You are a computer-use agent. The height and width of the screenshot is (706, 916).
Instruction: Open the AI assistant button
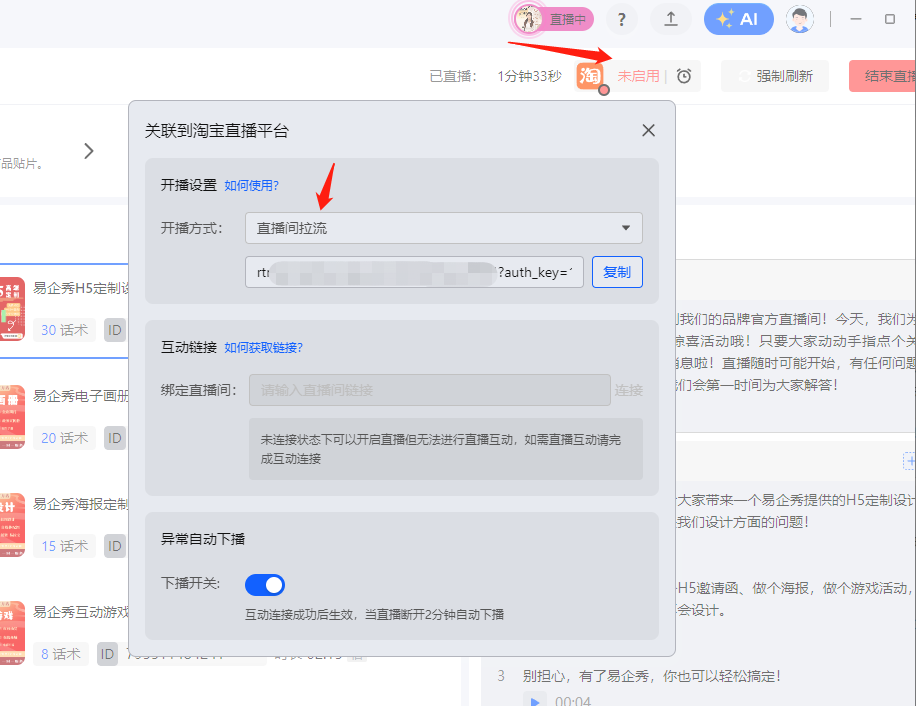click(x=738, y=19)
